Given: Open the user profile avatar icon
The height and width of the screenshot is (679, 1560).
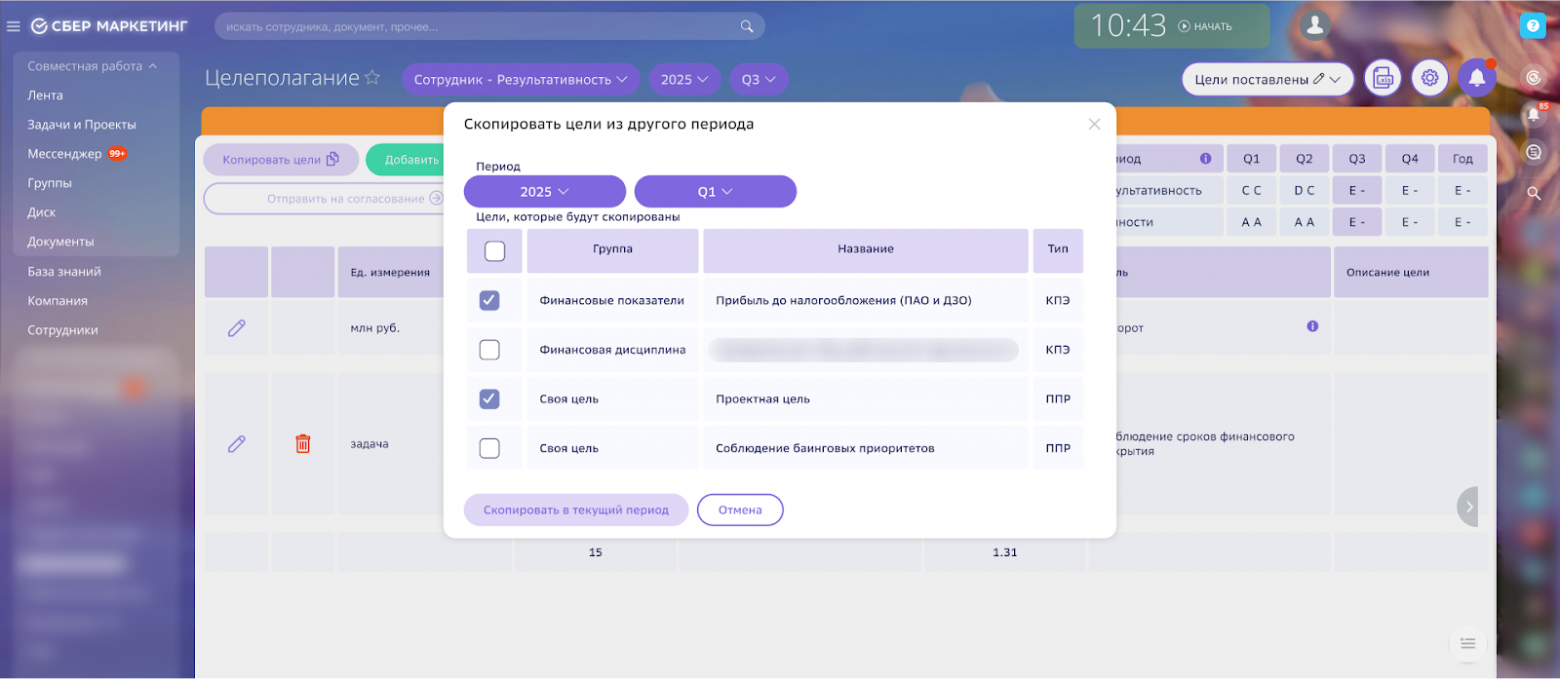Looking at the screenshot, I should pos(1315,26).
